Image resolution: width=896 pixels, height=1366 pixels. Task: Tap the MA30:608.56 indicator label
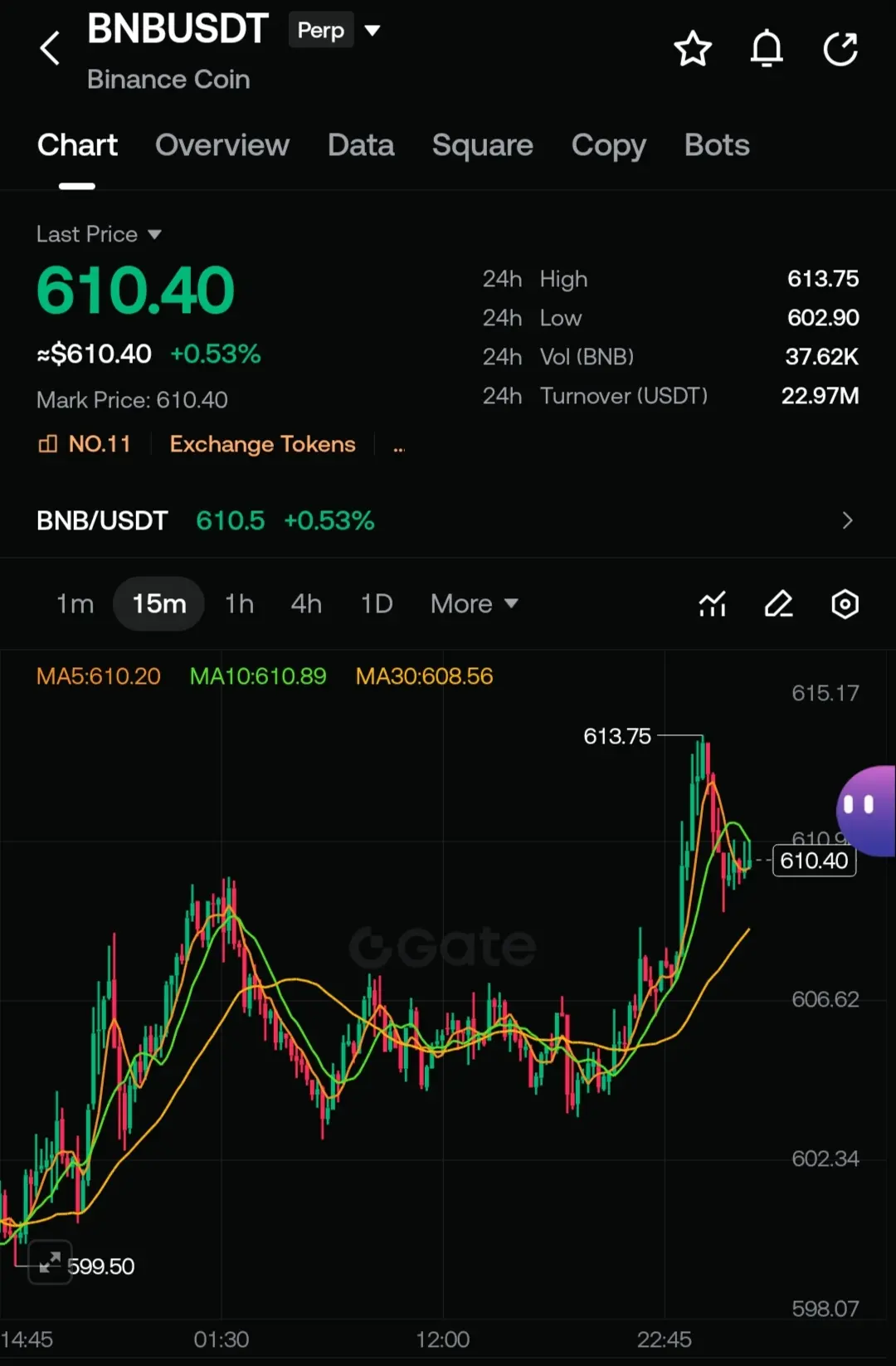click(x=424, y=676)
